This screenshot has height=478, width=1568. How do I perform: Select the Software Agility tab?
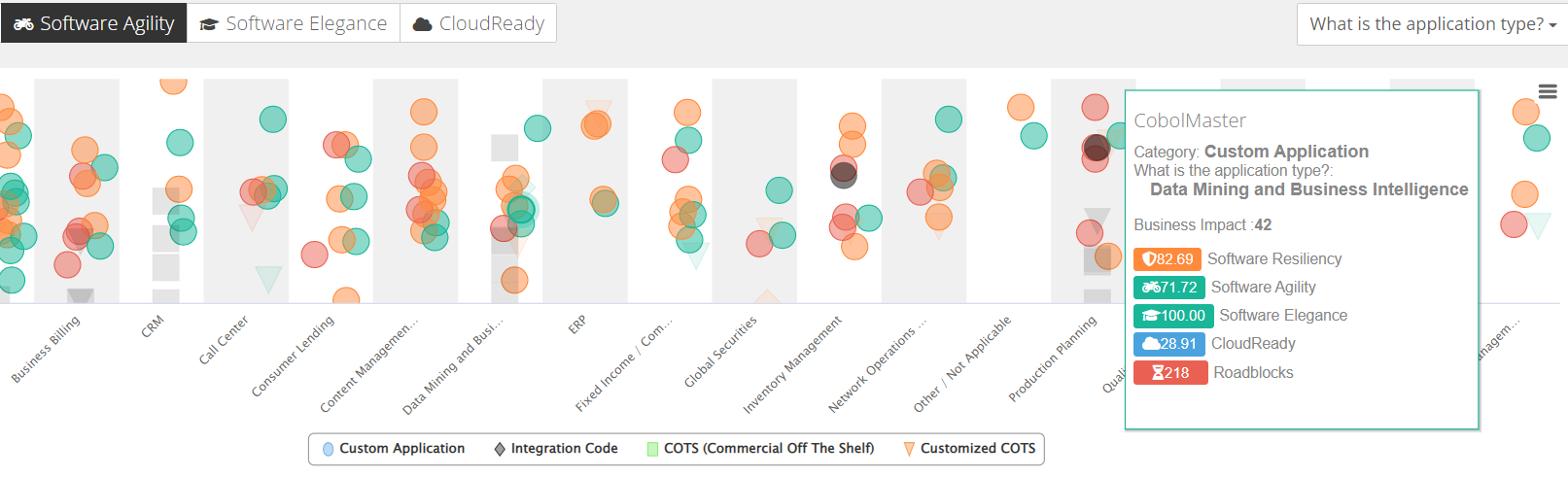pyautogui.click(x=93, y=23)
